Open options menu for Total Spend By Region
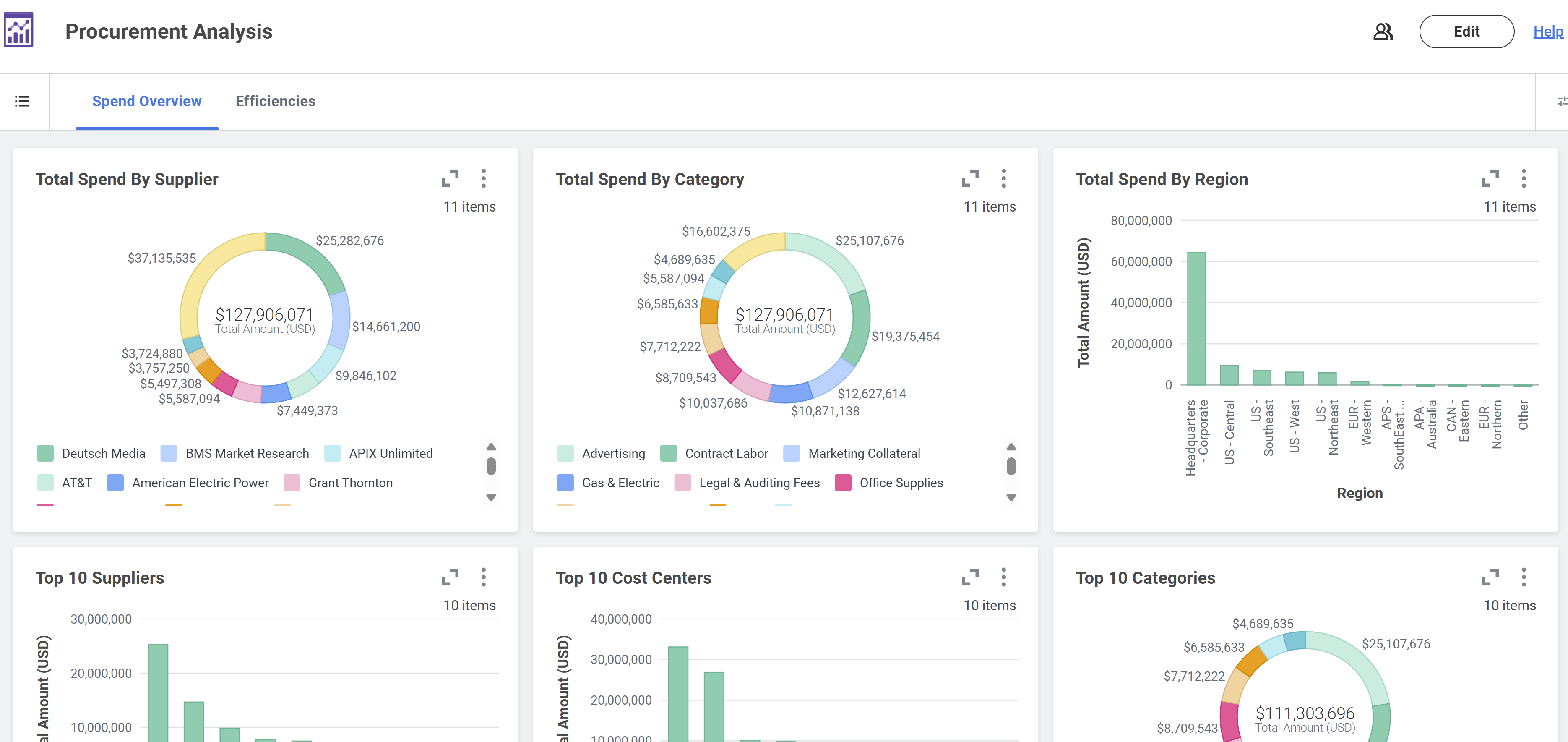This screenshot has height=742, width=1568. tap(1524, 178)
